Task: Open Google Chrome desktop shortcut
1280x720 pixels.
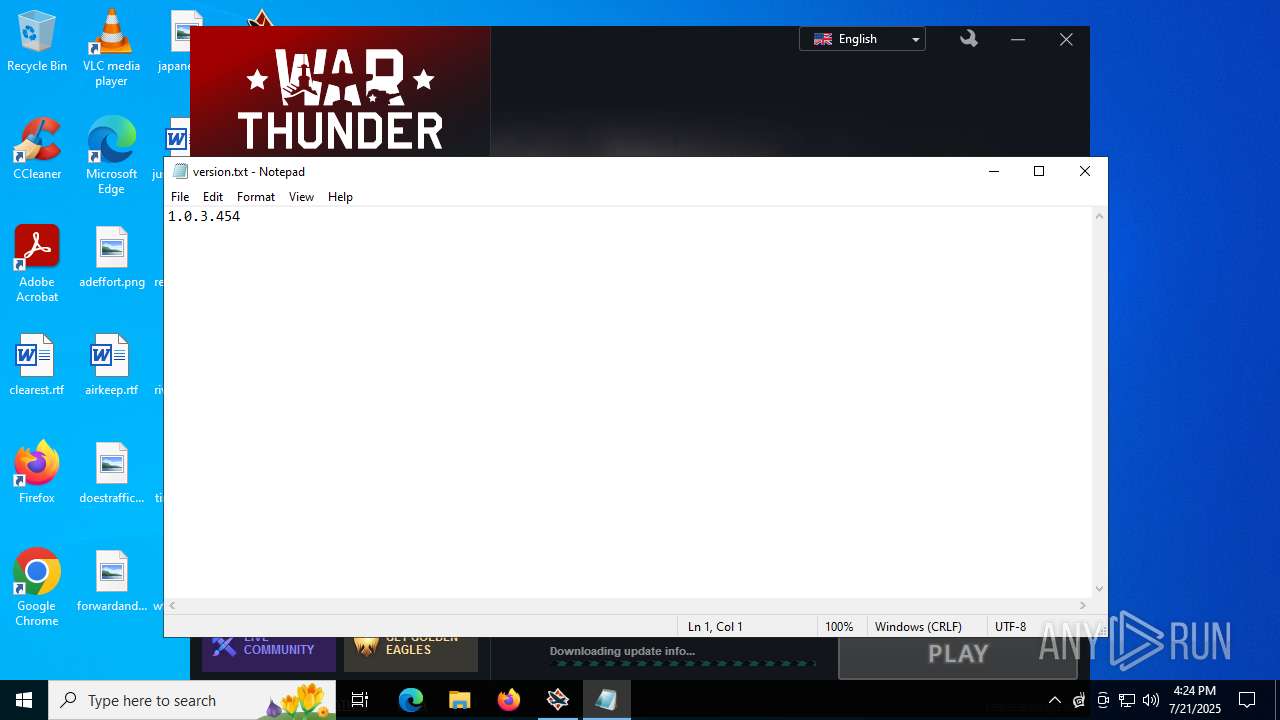Action: coord(37,588)
